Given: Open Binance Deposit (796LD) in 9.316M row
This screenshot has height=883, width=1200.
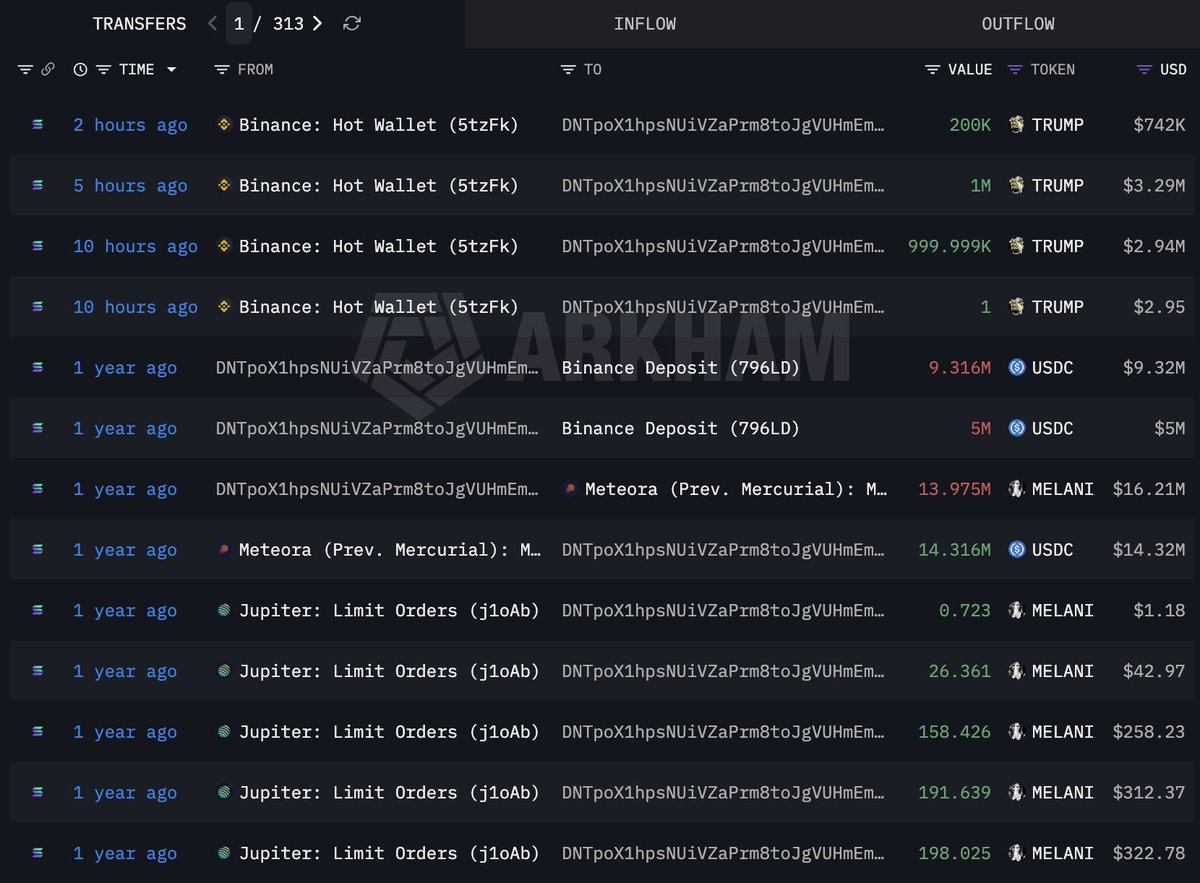Looking at the screenshot, I should coord(681,368).
